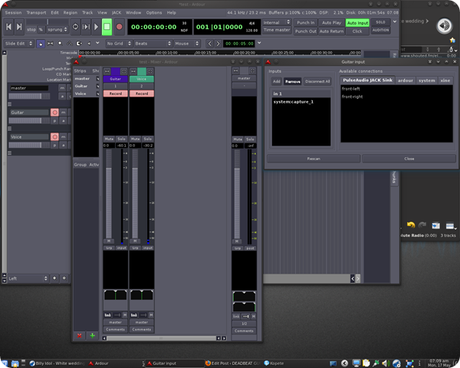Click Disconnect All in Guitar input
This screenshot has width=460, height=368.
(x=317, y=81)
